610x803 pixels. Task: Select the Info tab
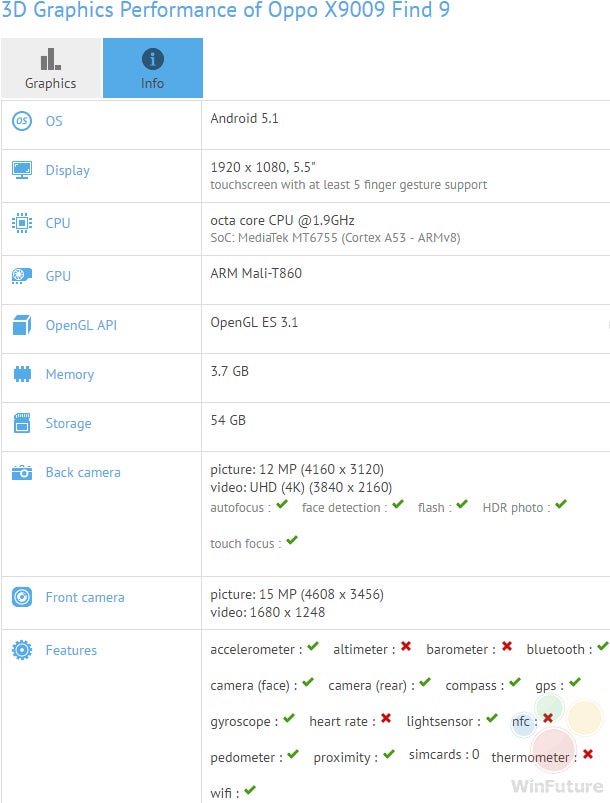[153, 68]
